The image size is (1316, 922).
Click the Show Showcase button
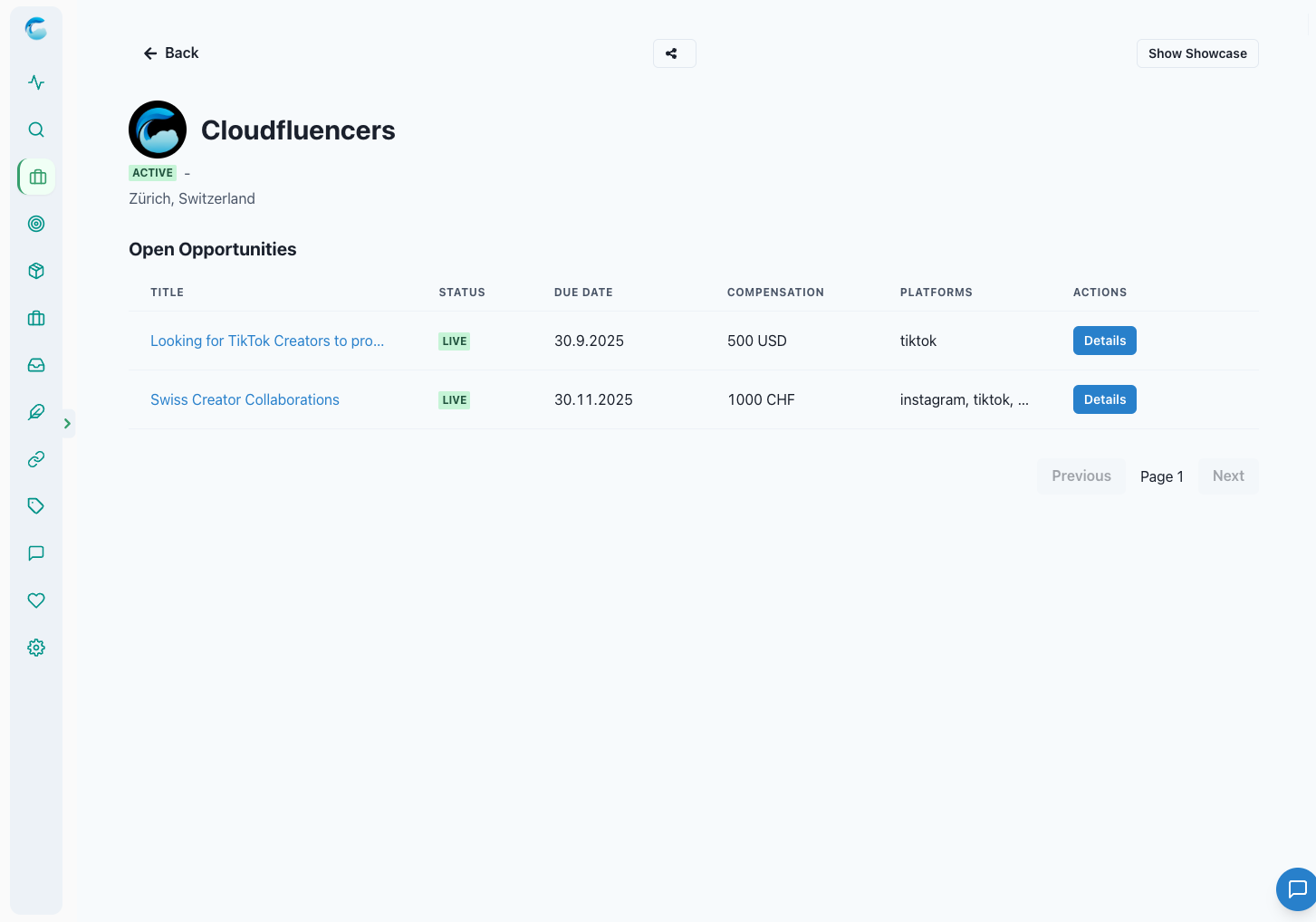(x=1197, y=53)
